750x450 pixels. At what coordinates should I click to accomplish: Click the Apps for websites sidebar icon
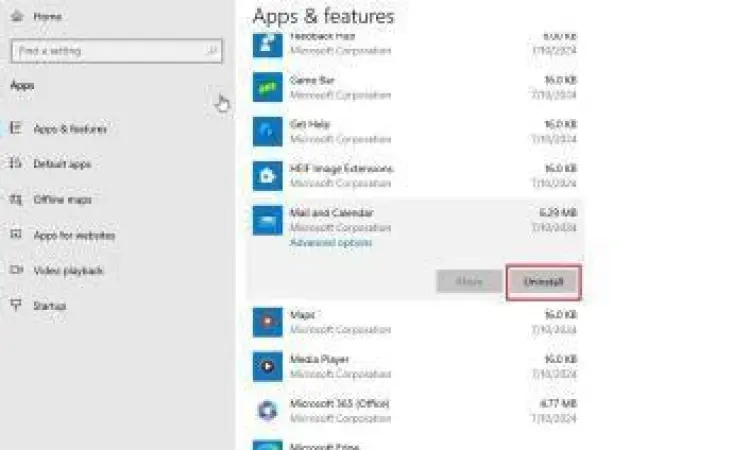tap(16, 234)
